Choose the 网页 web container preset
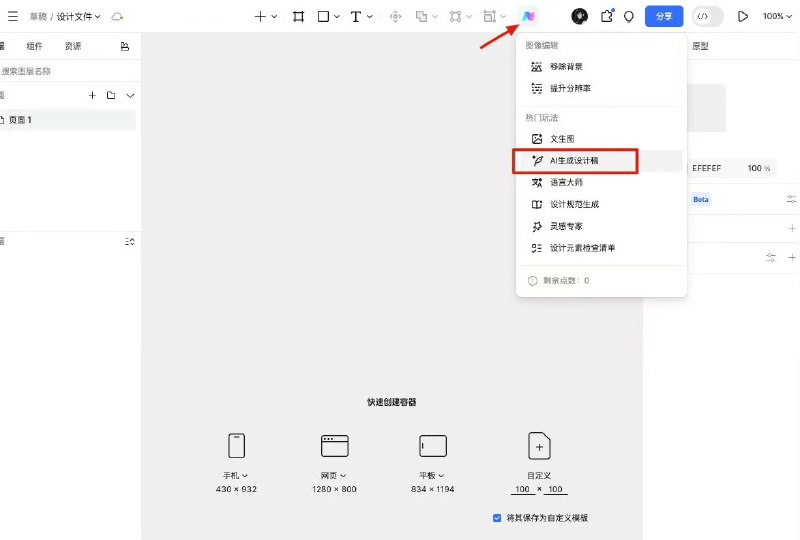This screenshot has height=540, width=800. [x=335, y=446]
